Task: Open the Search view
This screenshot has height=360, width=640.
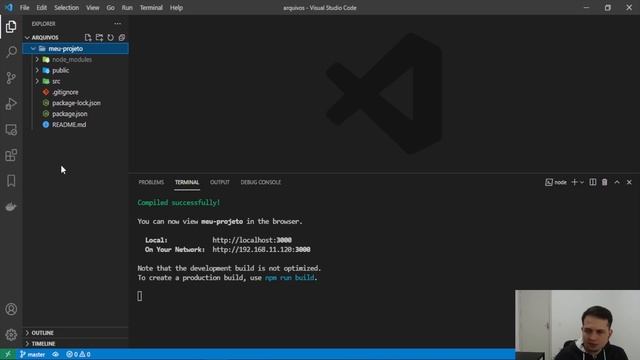Action: coord(11,52)
